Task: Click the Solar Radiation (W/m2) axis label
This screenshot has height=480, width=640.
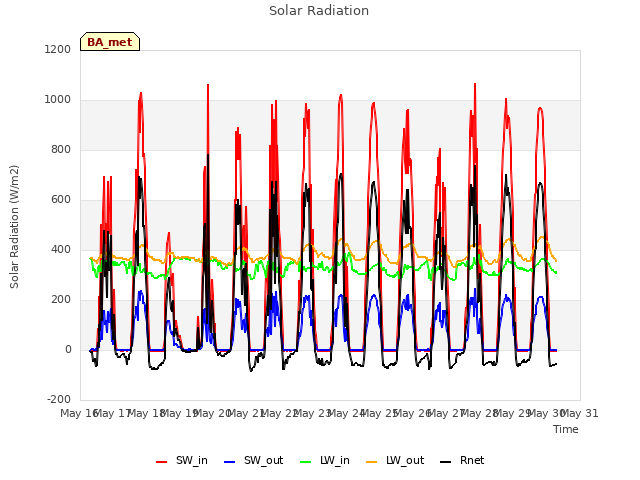Action: click(x=14, y=227)
